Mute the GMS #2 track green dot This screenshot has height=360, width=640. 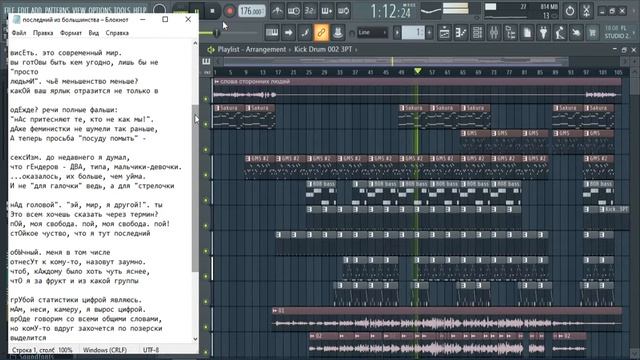(x=206, y=175)
